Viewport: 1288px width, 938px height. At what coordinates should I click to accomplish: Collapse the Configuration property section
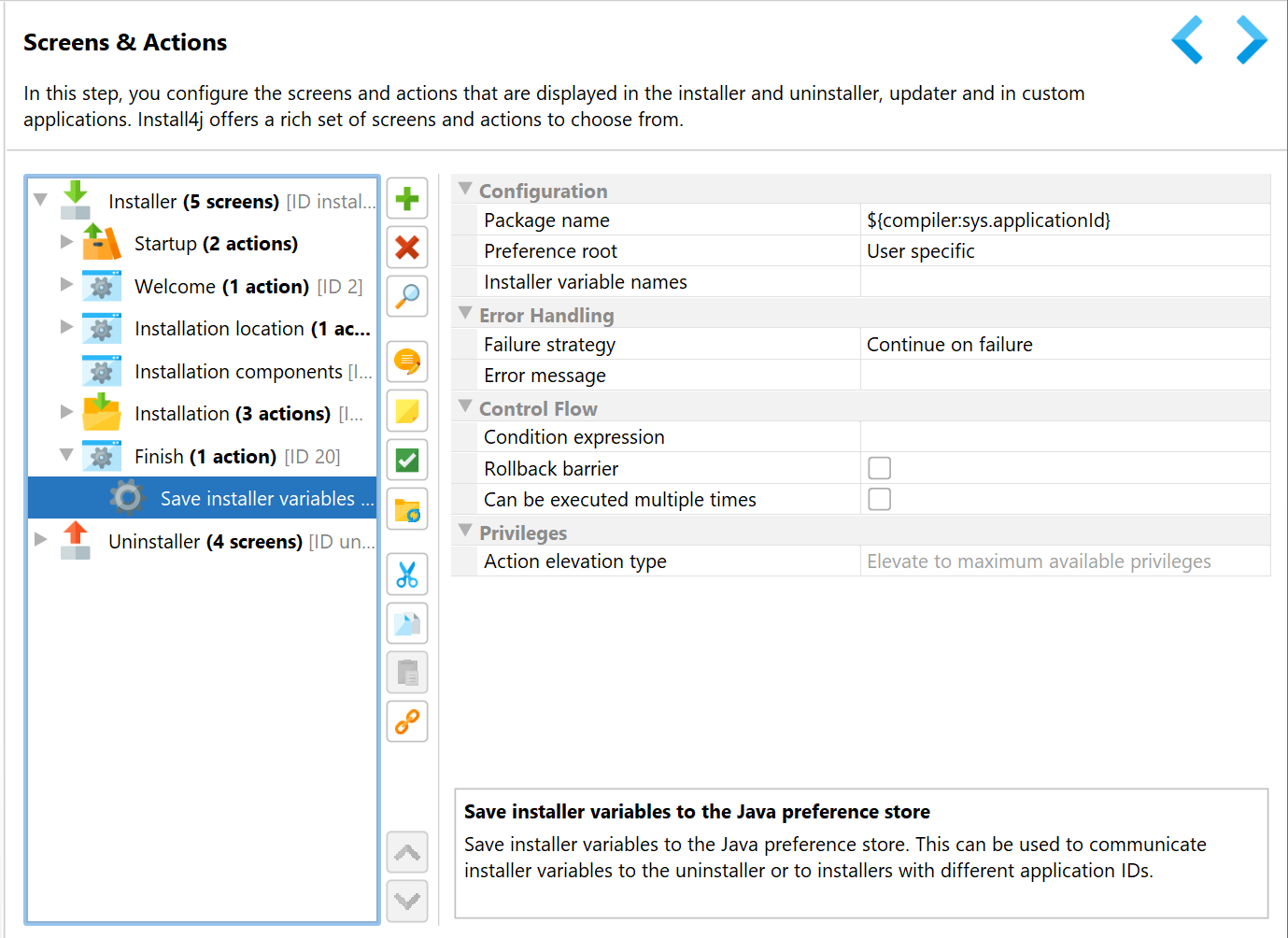point(465,189)
